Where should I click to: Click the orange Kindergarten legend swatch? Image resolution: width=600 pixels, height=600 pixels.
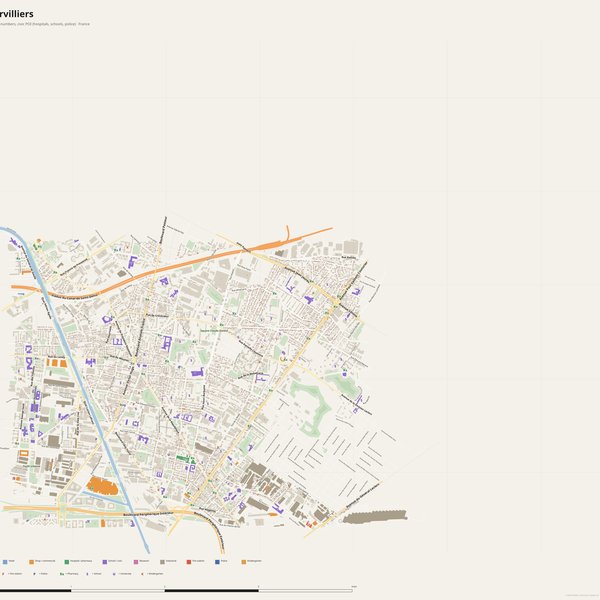244,562
